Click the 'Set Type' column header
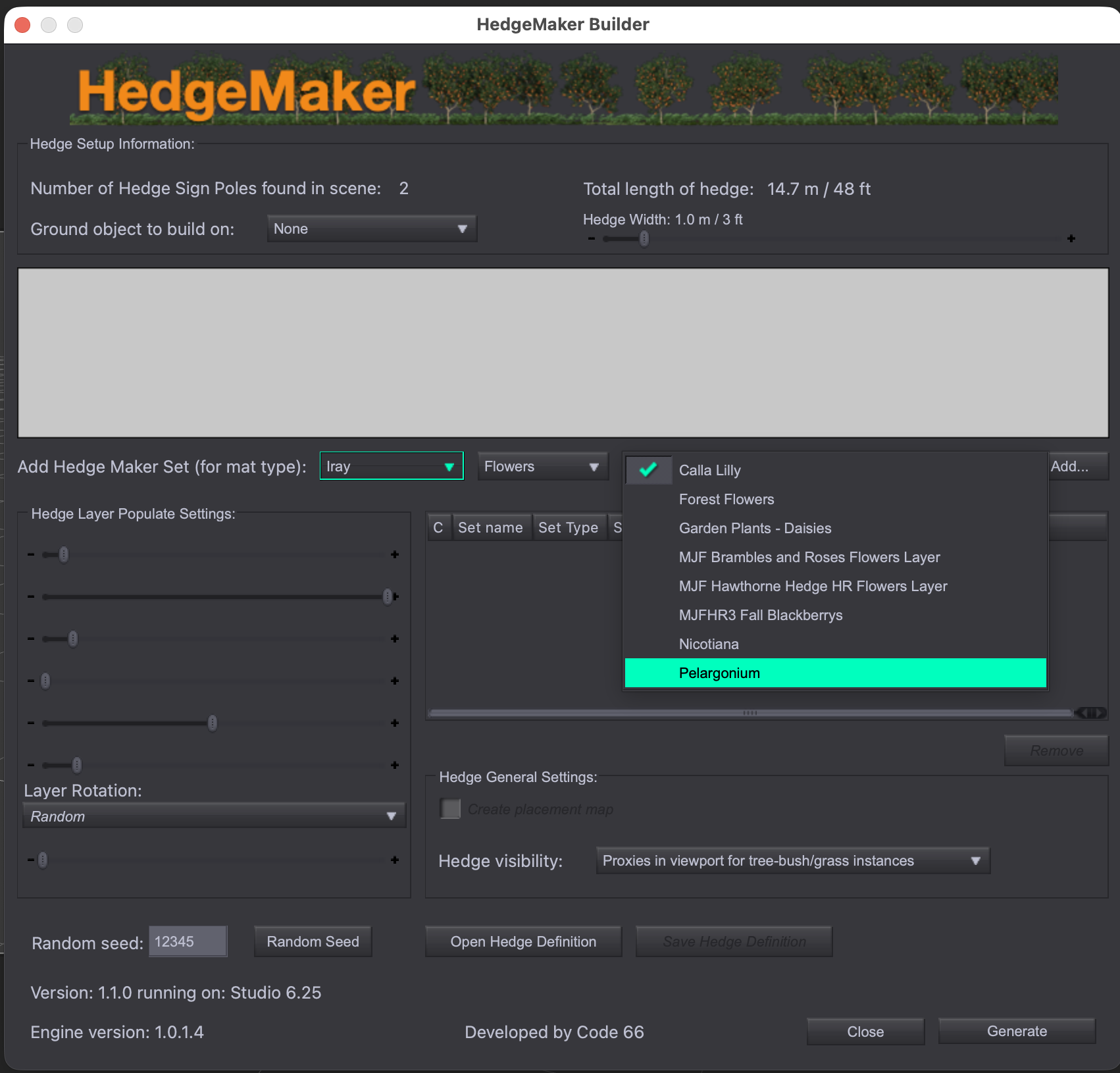Screen dimensions: 1120x1073 [569, 527]
